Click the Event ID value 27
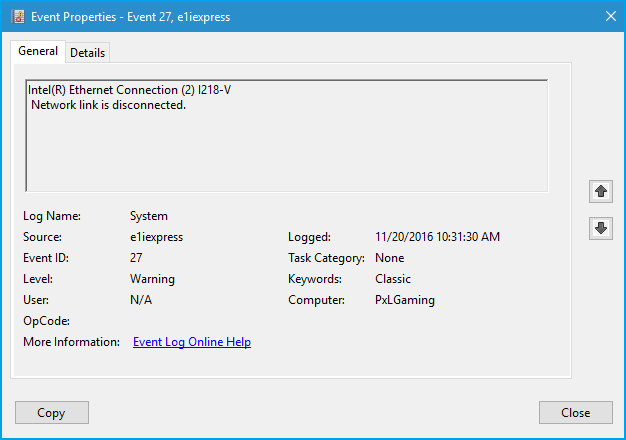The height and width of the screenshot is (440, 626). click(x=136, y=258)
